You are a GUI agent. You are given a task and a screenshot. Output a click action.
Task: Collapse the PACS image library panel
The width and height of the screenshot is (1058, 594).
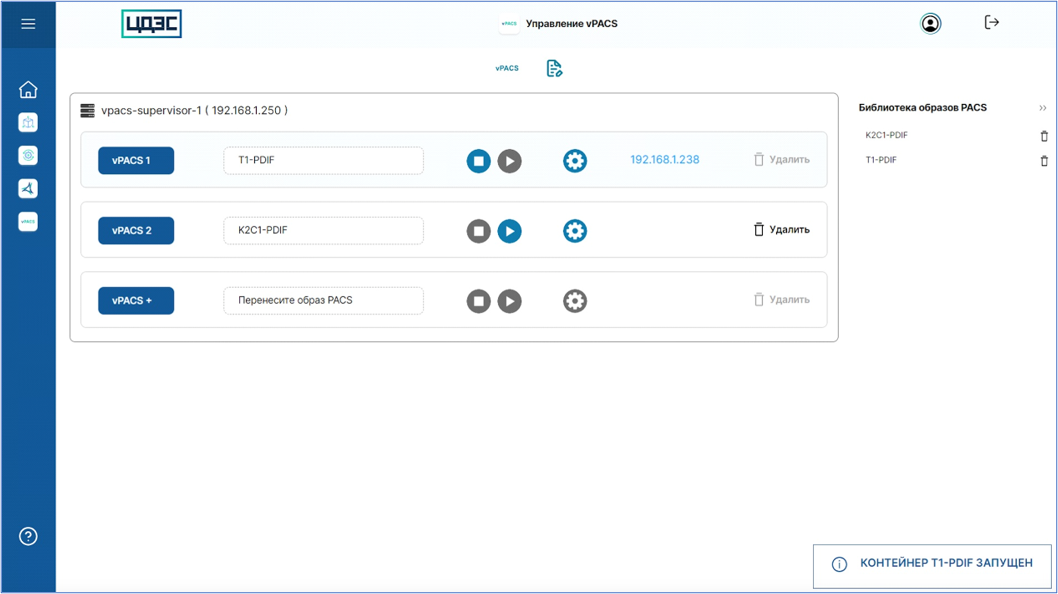1043,108
